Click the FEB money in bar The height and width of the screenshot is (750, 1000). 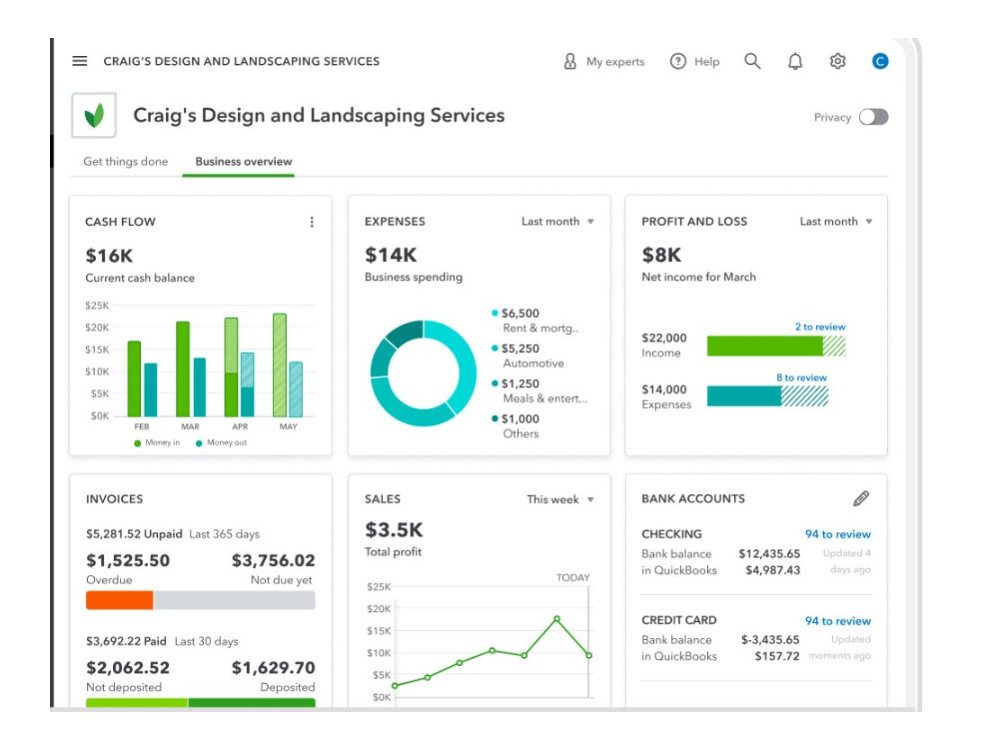pos(134,379)
